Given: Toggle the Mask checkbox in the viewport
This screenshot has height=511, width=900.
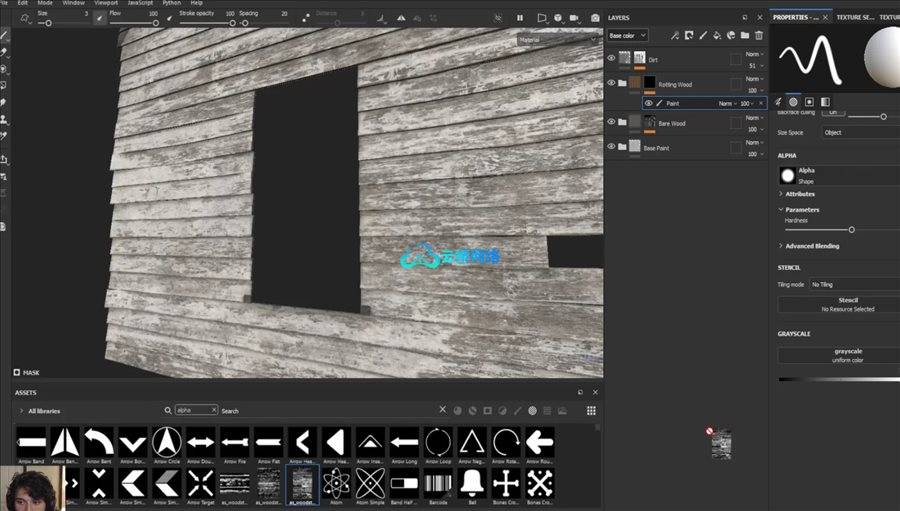Looking at the screenshot, I should 17,373.
